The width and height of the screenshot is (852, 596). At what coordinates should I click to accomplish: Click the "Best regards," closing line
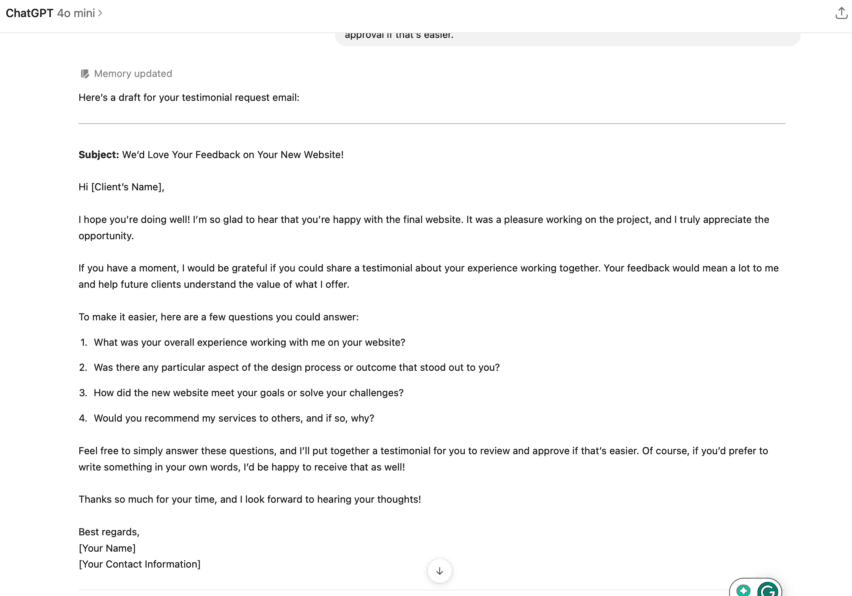pyautogui.click(x=109, y=532)
